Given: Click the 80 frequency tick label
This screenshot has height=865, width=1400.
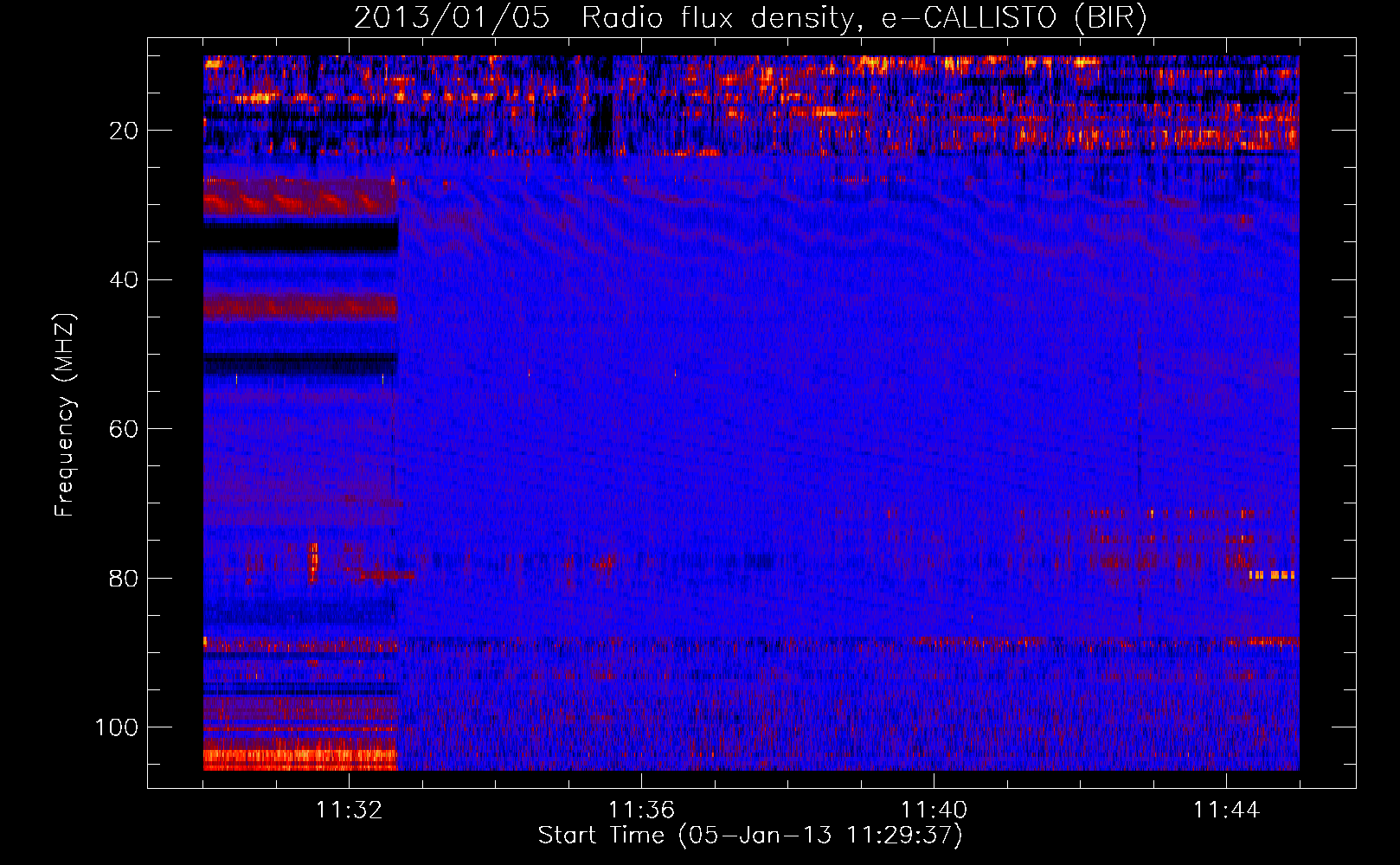Looking at the screenshot, I should [124, 578].
